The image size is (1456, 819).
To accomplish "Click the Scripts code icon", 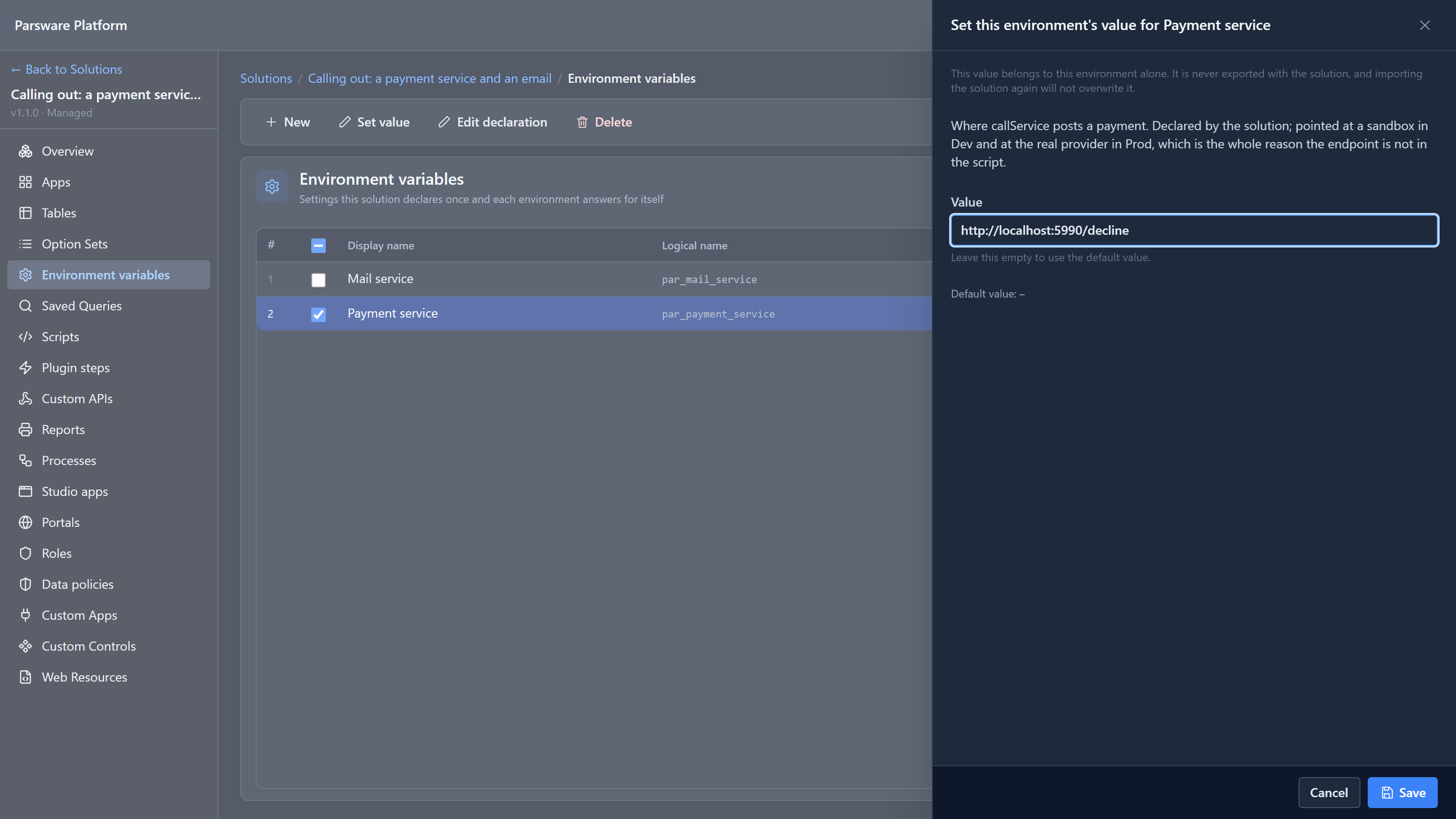I will [x=25, y=337].
